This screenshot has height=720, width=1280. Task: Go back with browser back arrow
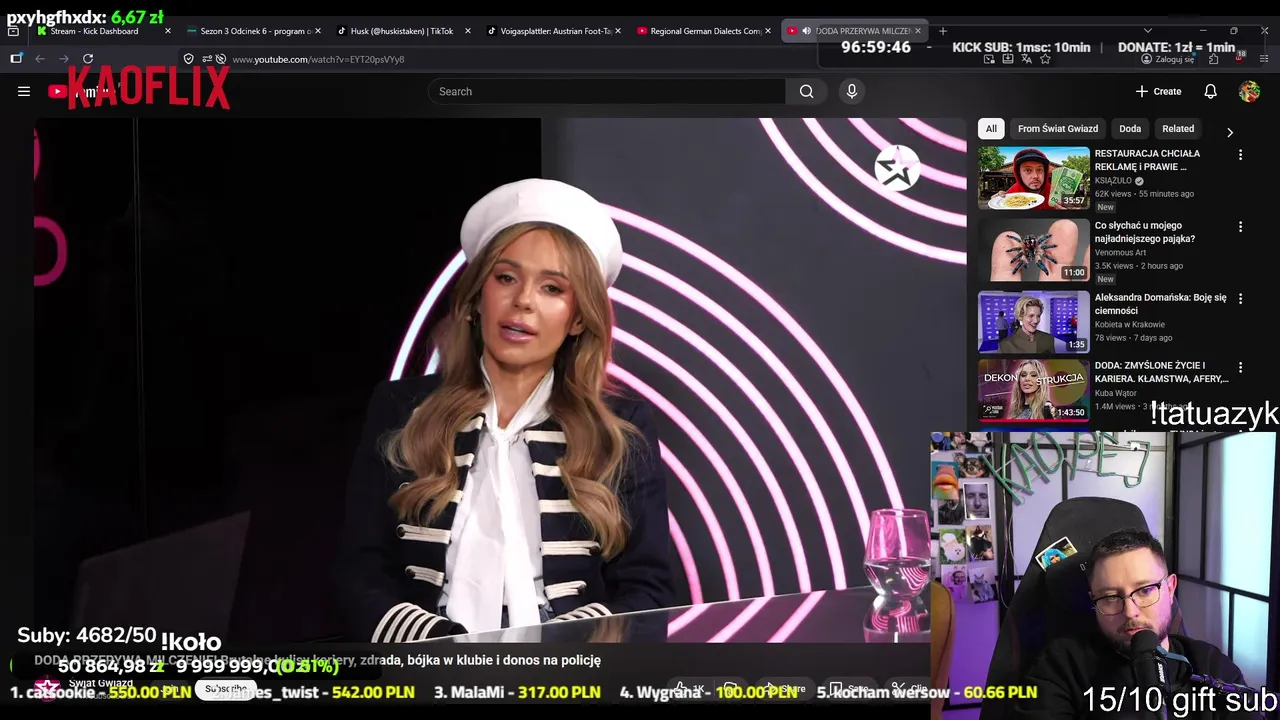pos(40,59)
